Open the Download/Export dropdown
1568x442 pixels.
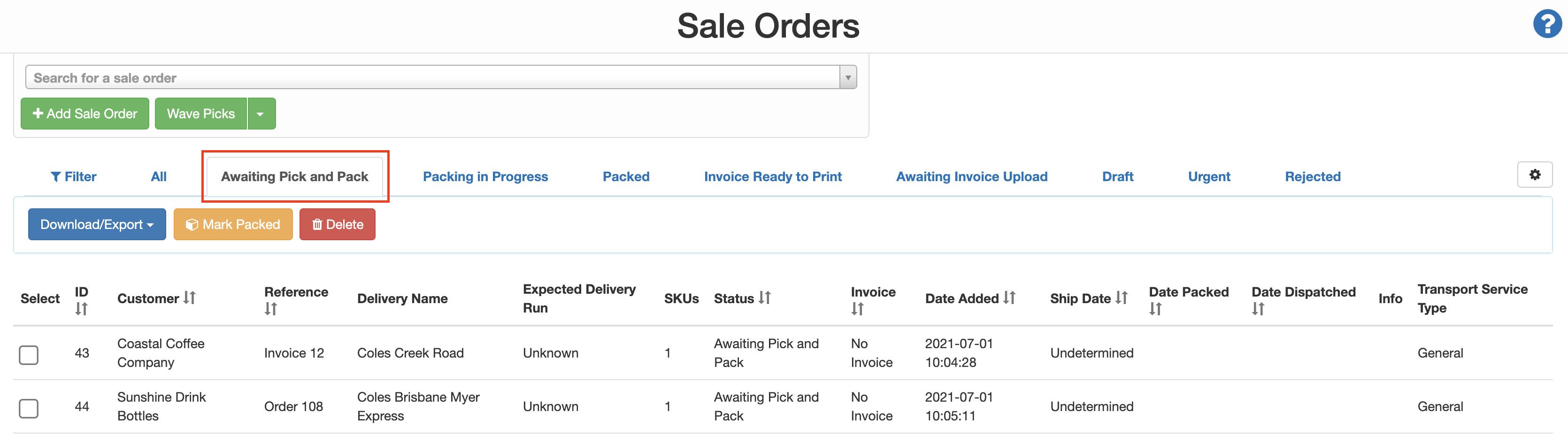click(96, 224)
